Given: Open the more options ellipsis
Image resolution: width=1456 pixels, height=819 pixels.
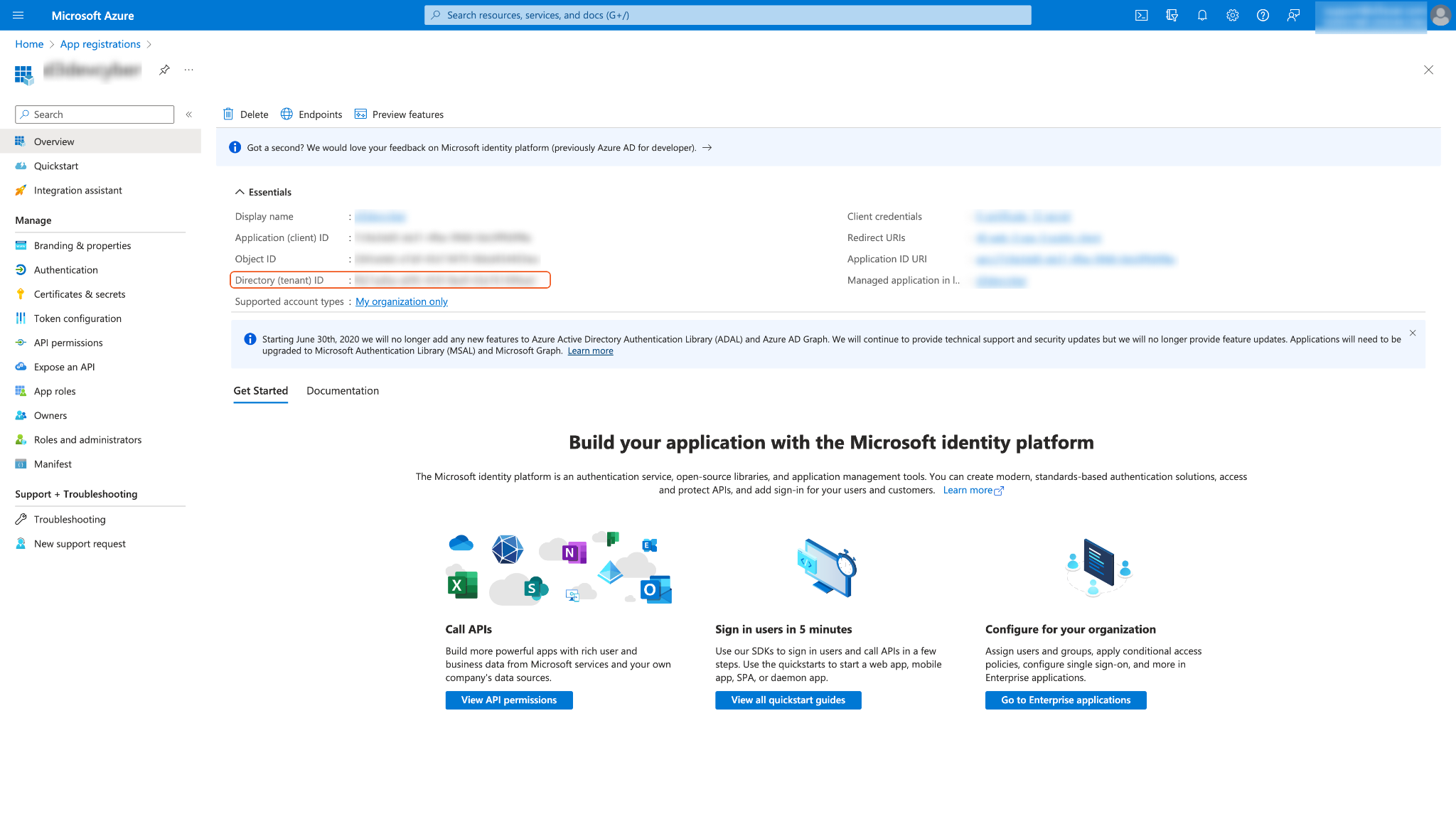Looking at the screenshot, I should 188,70.
